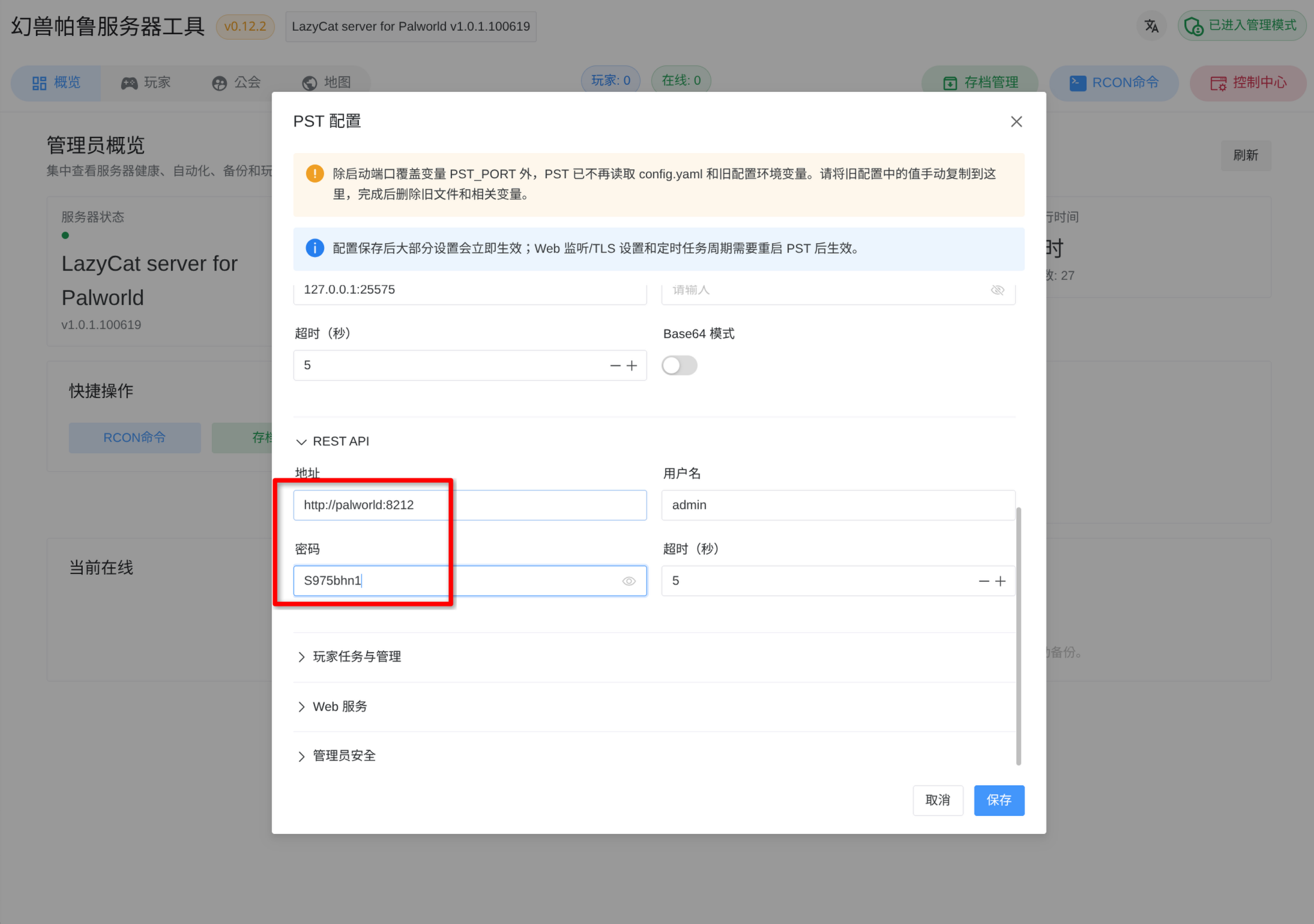The image size is (1314, 924).
Task: Click the 保存 button
Action: (x=999, y=800)
